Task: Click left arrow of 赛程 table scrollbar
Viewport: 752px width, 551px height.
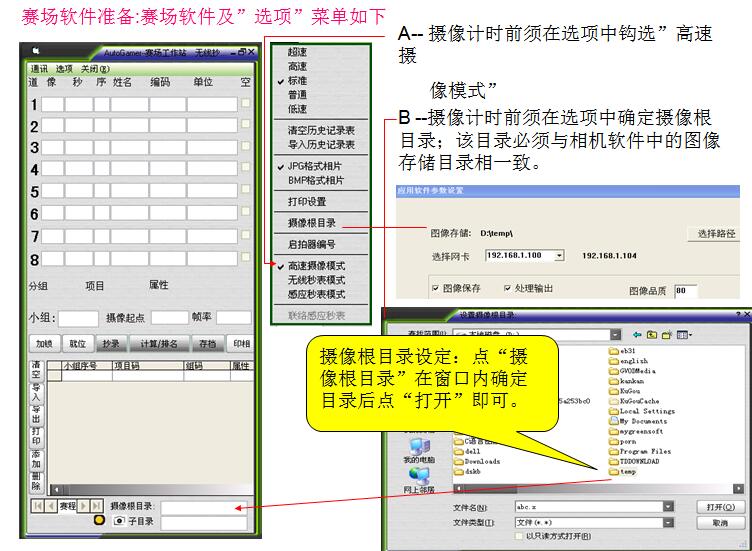Action: click(x=56, y=490)
